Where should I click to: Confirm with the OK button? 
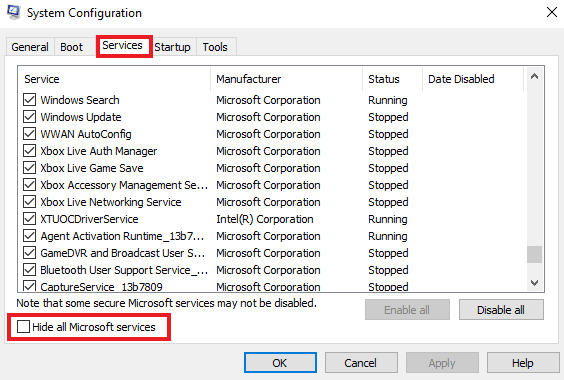point(280,363)
